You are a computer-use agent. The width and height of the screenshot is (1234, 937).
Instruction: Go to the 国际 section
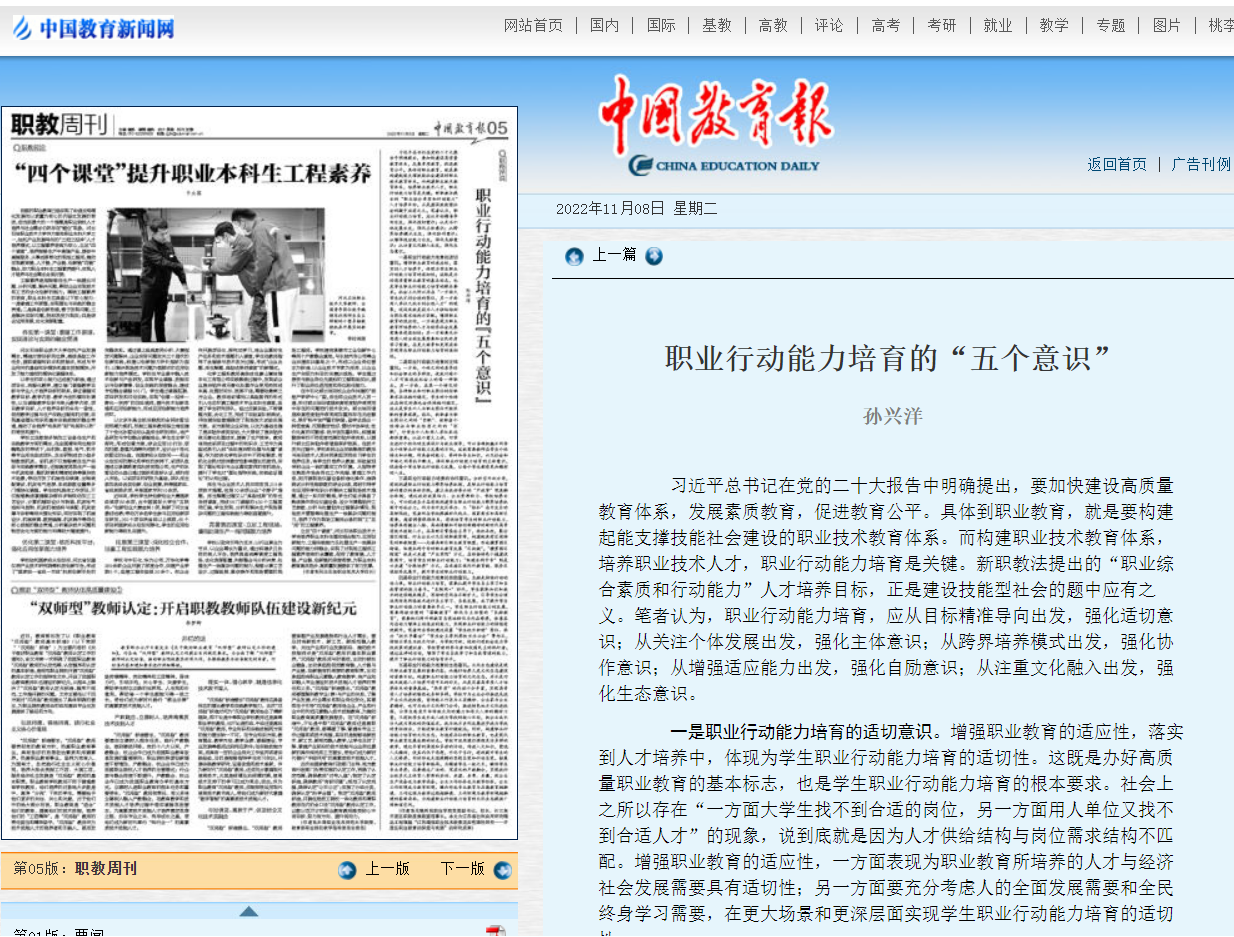pyautogui.click(x=661, y=26)
